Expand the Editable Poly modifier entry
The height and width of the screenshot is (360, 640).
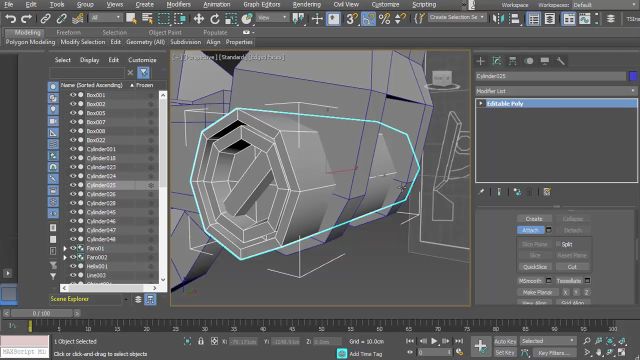coord(481,103)
